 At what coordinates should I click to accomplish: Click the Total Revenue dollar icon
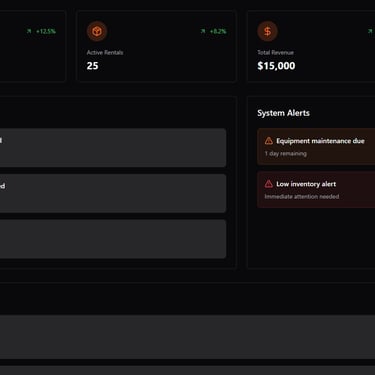pos(267,31)
